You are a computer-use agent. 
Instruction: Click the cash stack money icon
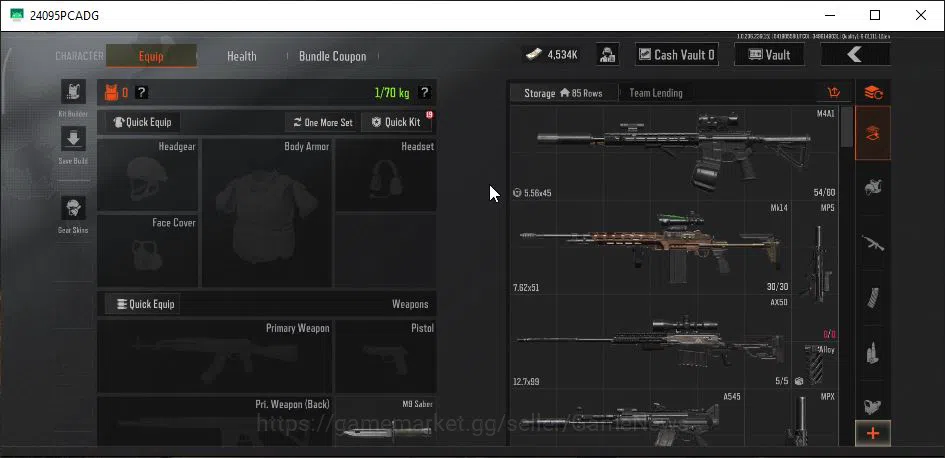tap(534, 55)
